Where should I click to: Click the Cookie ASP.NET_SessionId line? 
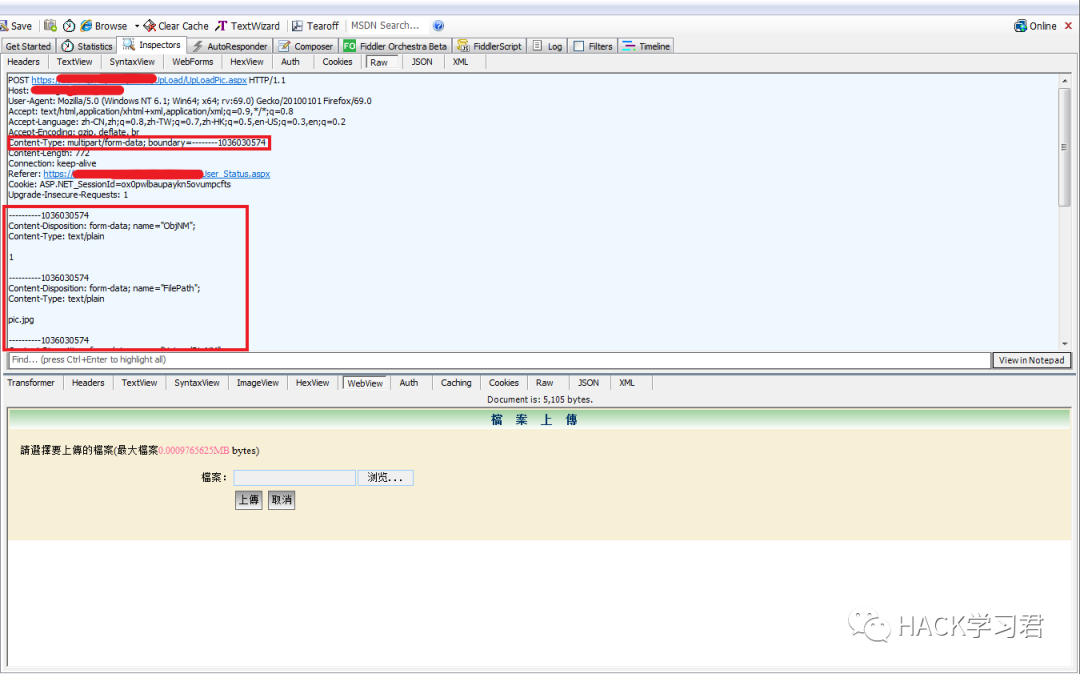(120, 185)
